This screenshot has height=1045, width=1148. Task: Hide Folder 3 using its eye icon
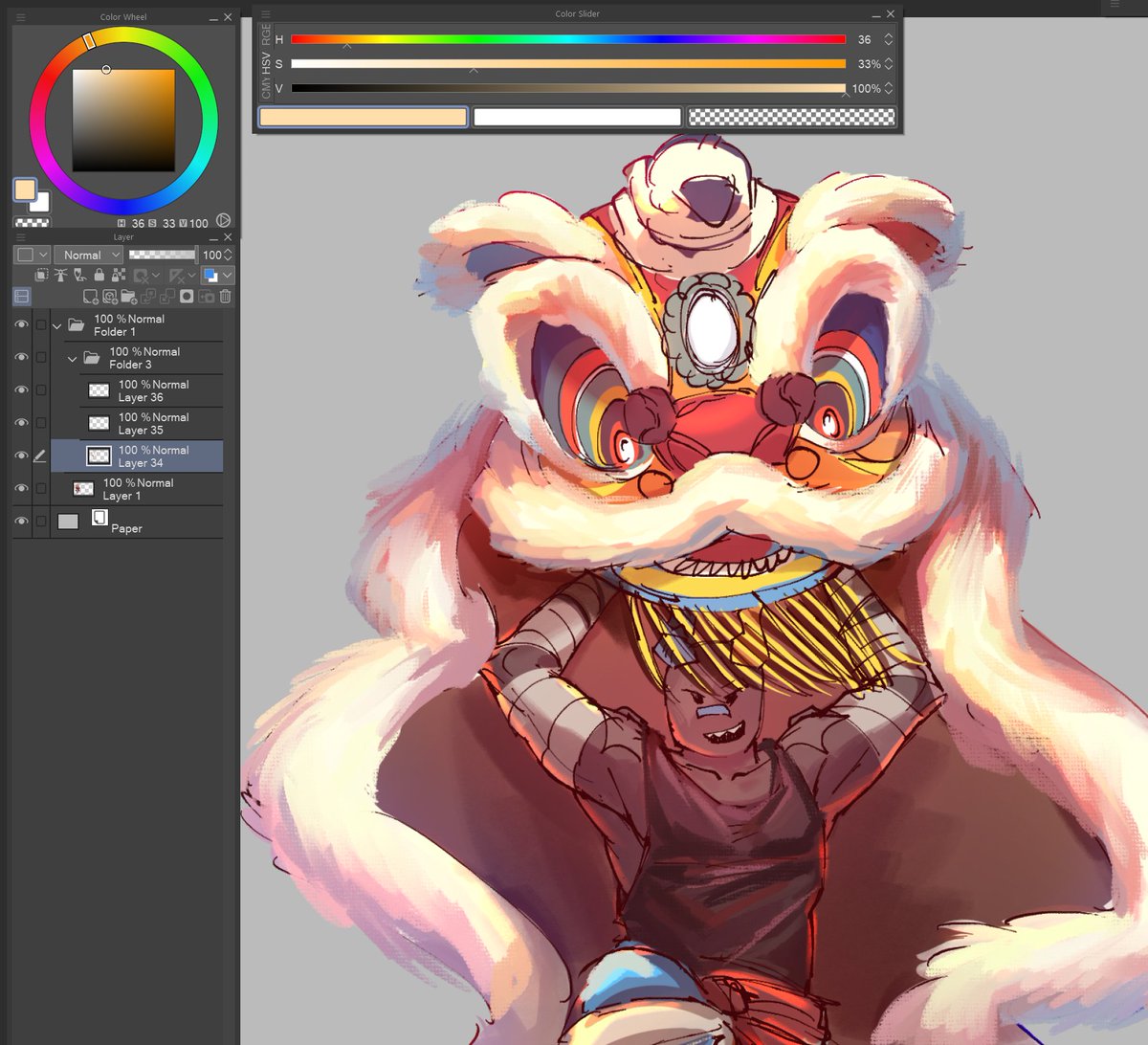[21, 358]
